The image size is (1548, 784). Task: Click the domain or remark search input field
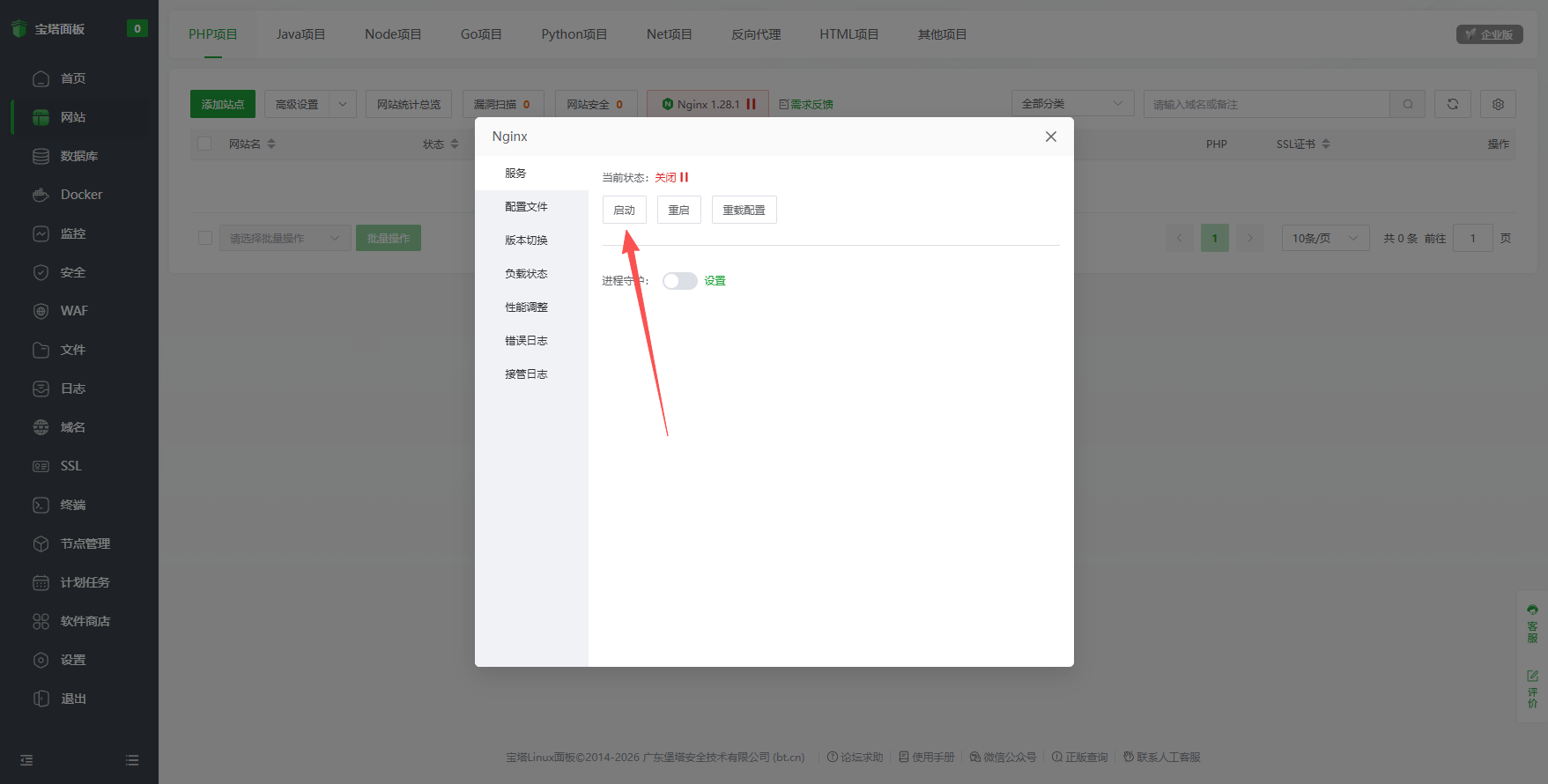click(x=1266, y=104)
